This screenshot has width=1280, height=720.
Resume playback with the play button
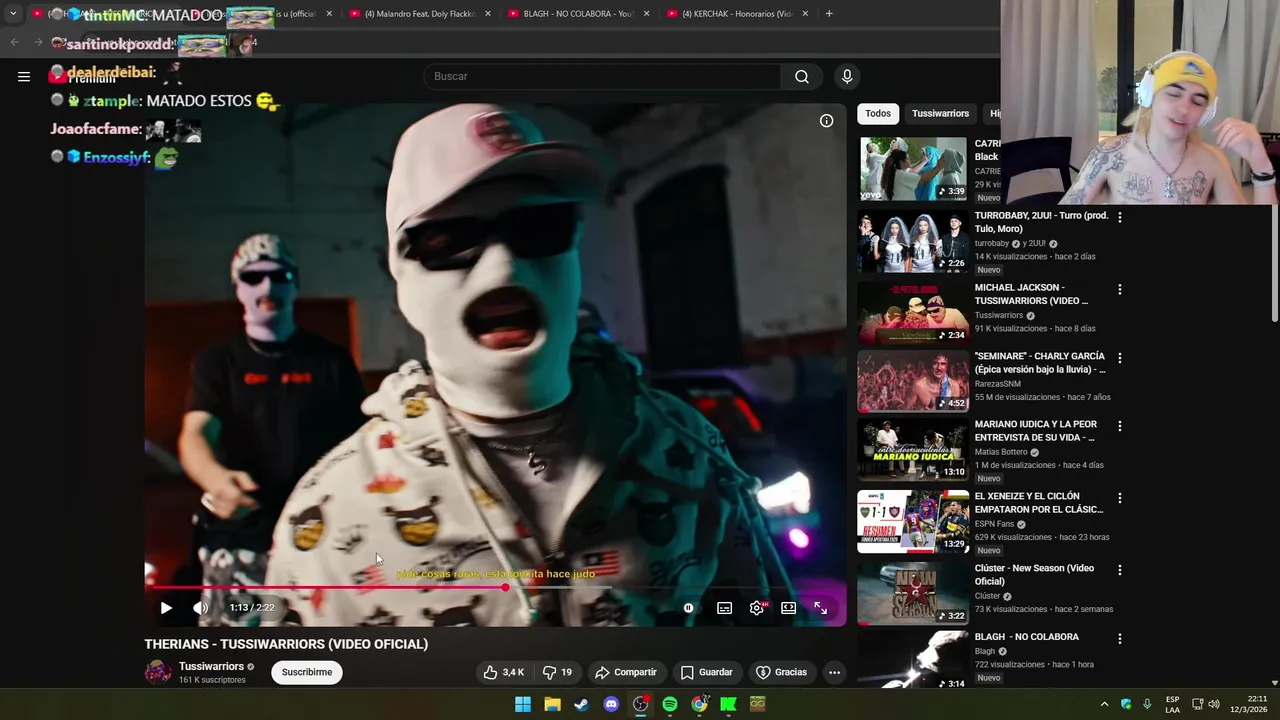[166, 607]
